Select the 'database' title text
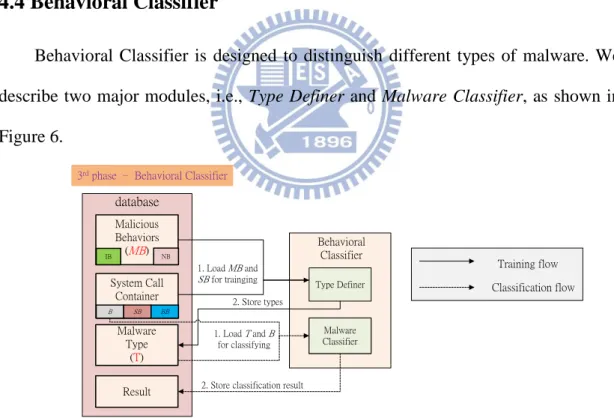The height and width of the screenshot is (418, 614). [137, 202]
